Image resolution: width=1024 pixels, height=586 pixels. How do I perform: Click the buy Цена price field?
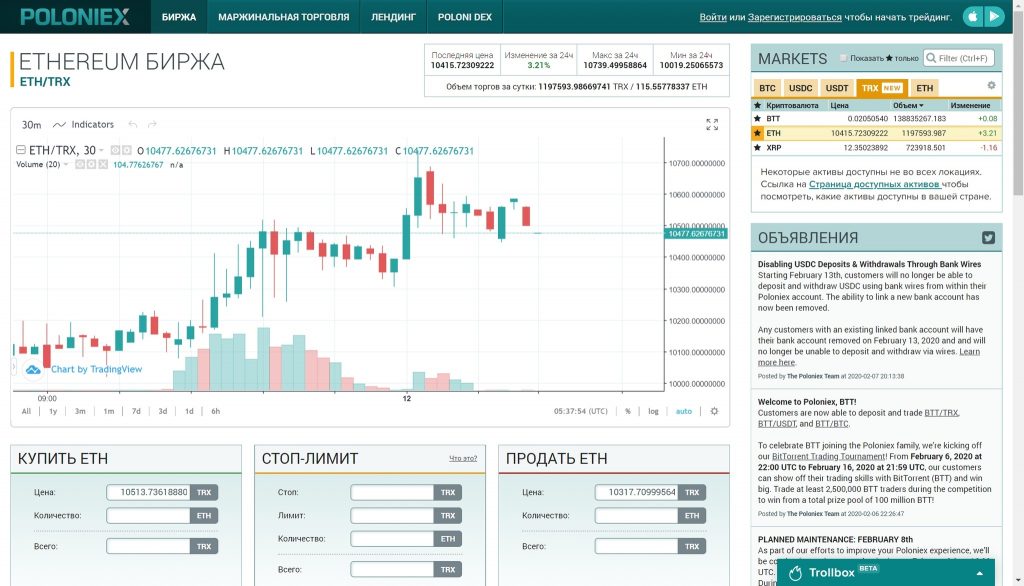coord(148,493)
